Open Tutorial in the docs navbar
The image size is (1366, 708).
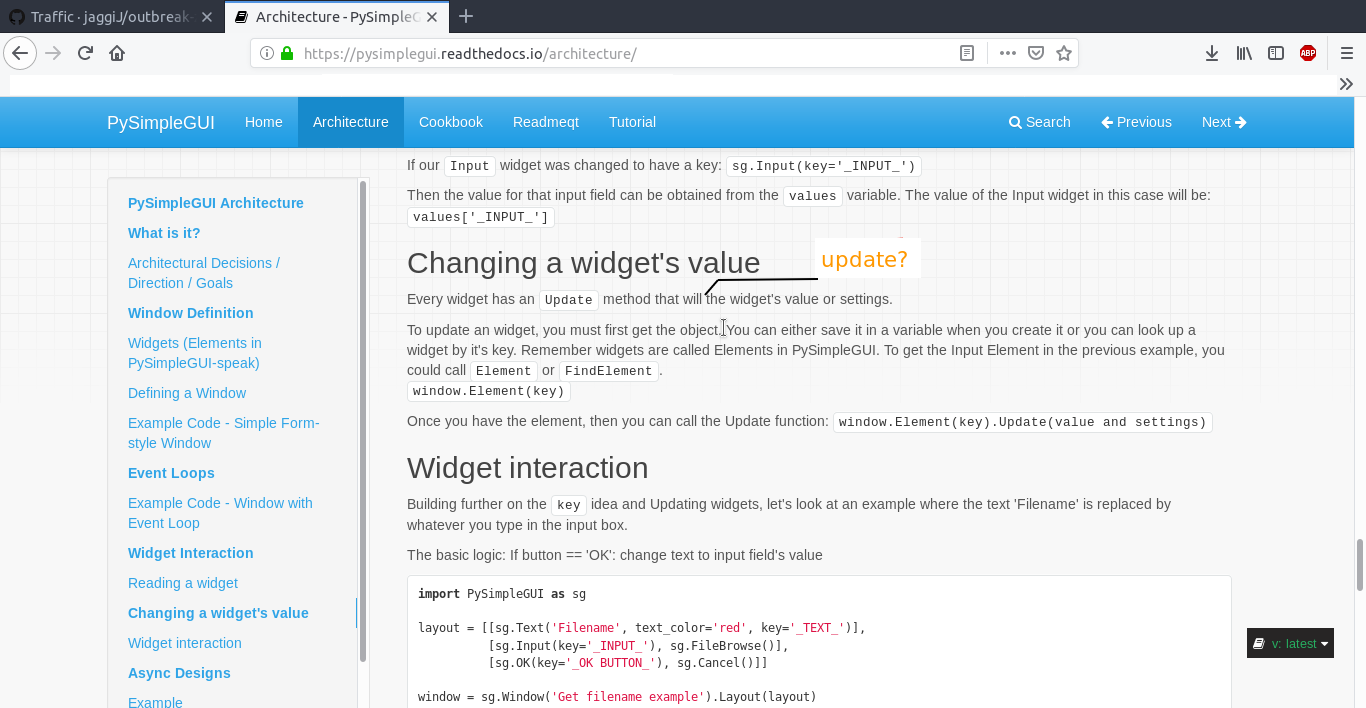tap(633, 122)
